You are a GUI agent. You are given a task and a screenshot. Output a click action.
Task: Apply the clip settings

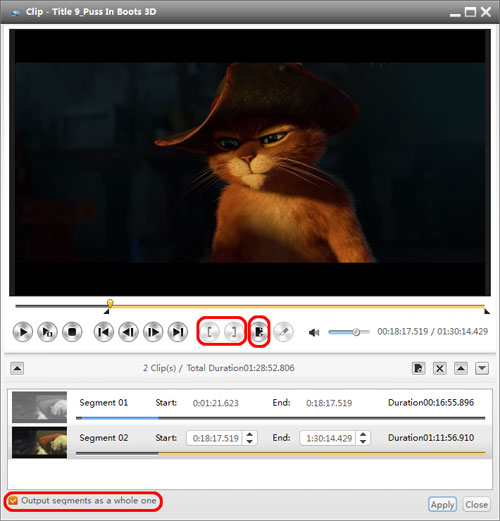(442, 505)
